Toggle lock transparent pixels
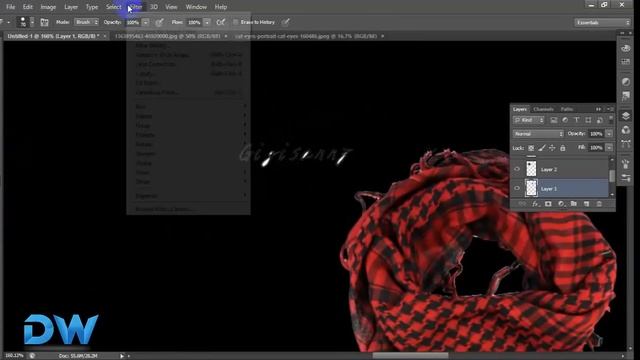Screen dimensions: 640x360 (531, 148)
